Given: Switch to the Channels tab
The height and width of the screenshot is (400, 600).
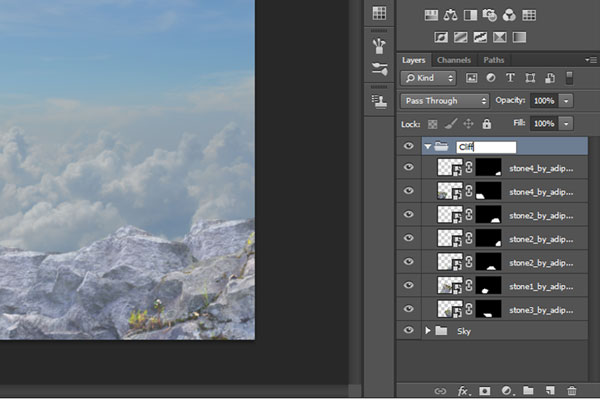Looking at the screenshot, I should coord(454,60).
